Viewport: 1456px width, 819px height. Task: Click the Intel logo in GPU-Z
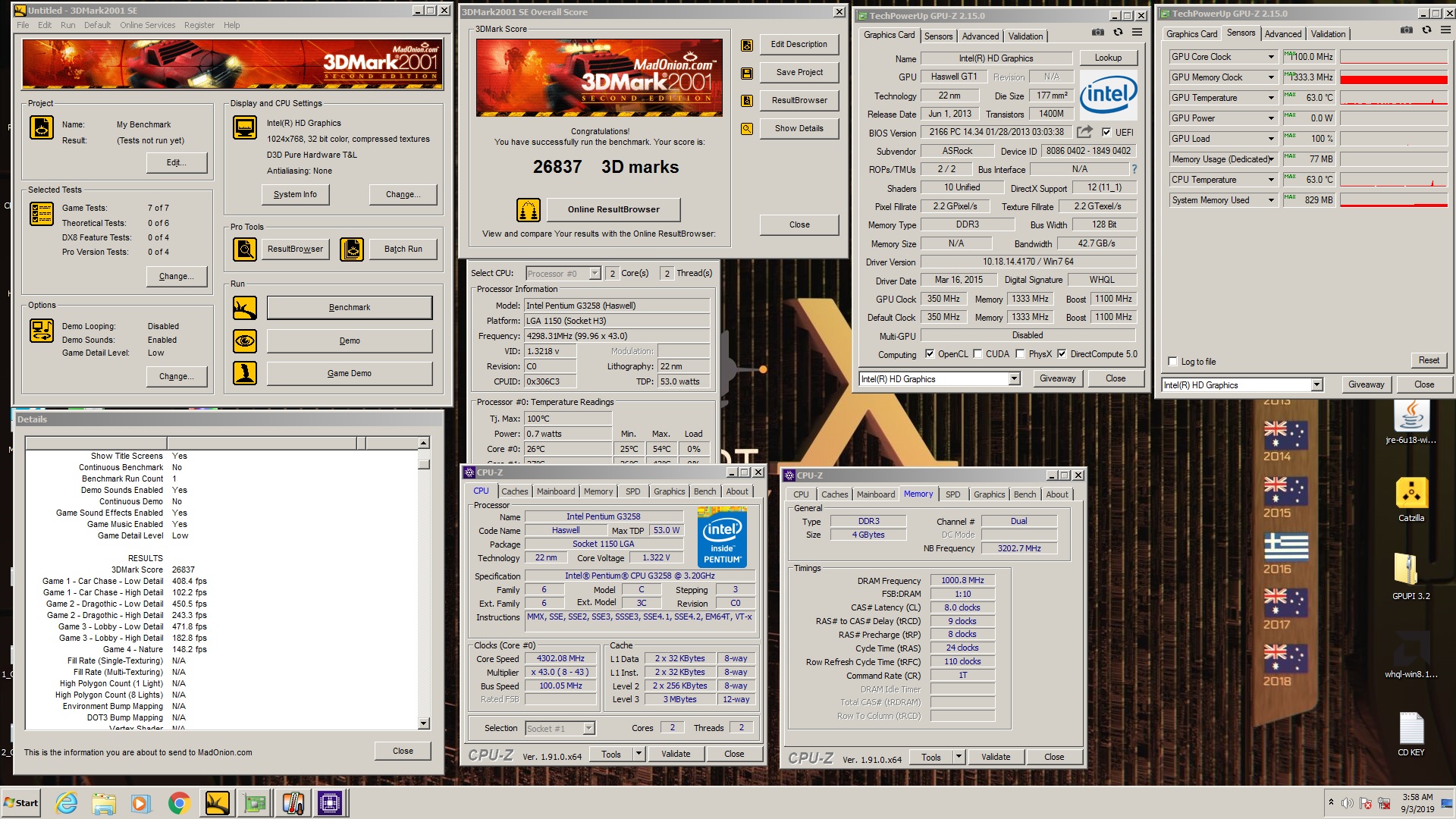pyautogui.click(x=1108, y=96)
